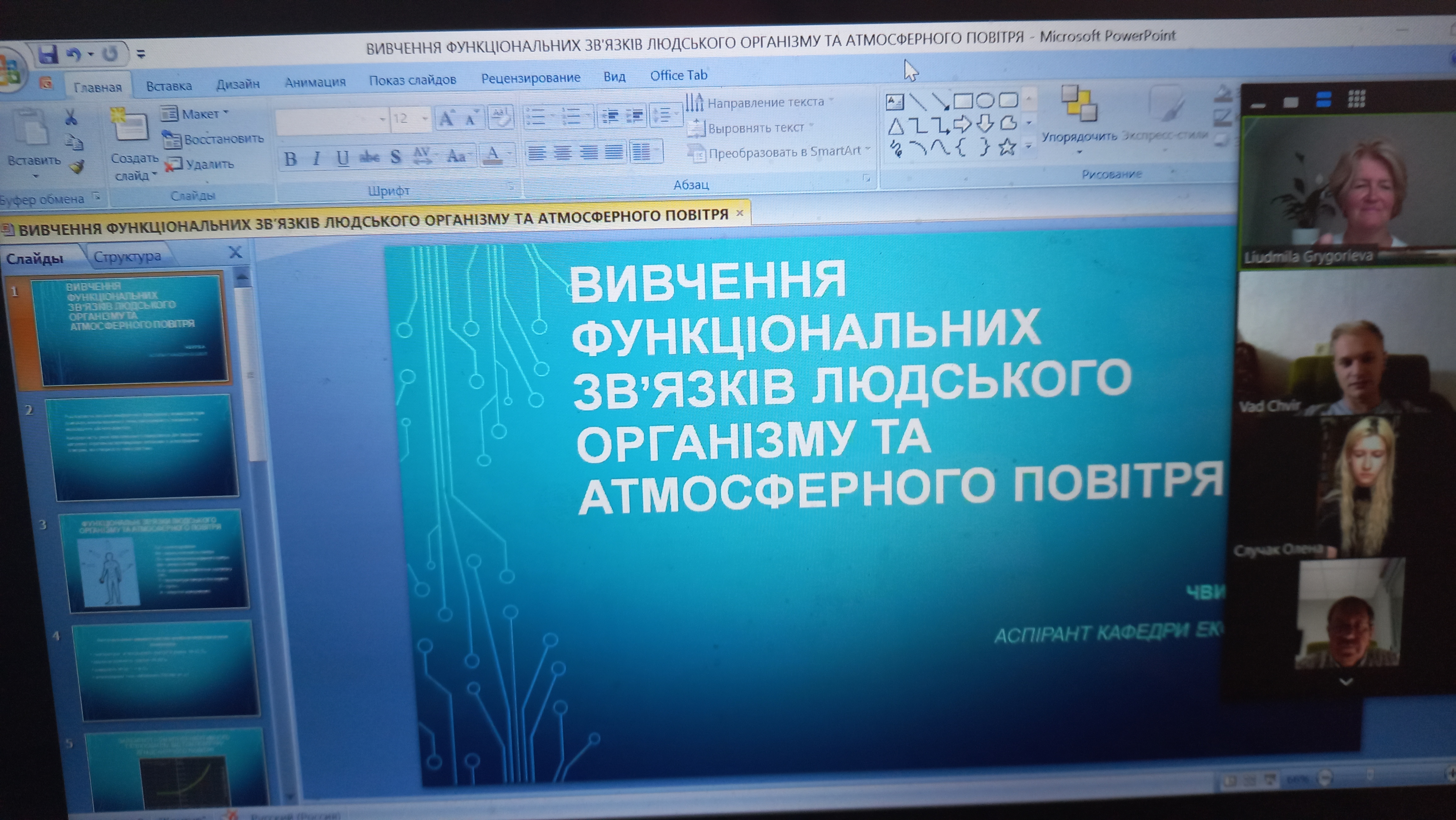Open the Показ слайдов tab
1456x820 pixels.
[x=412, y=80]
